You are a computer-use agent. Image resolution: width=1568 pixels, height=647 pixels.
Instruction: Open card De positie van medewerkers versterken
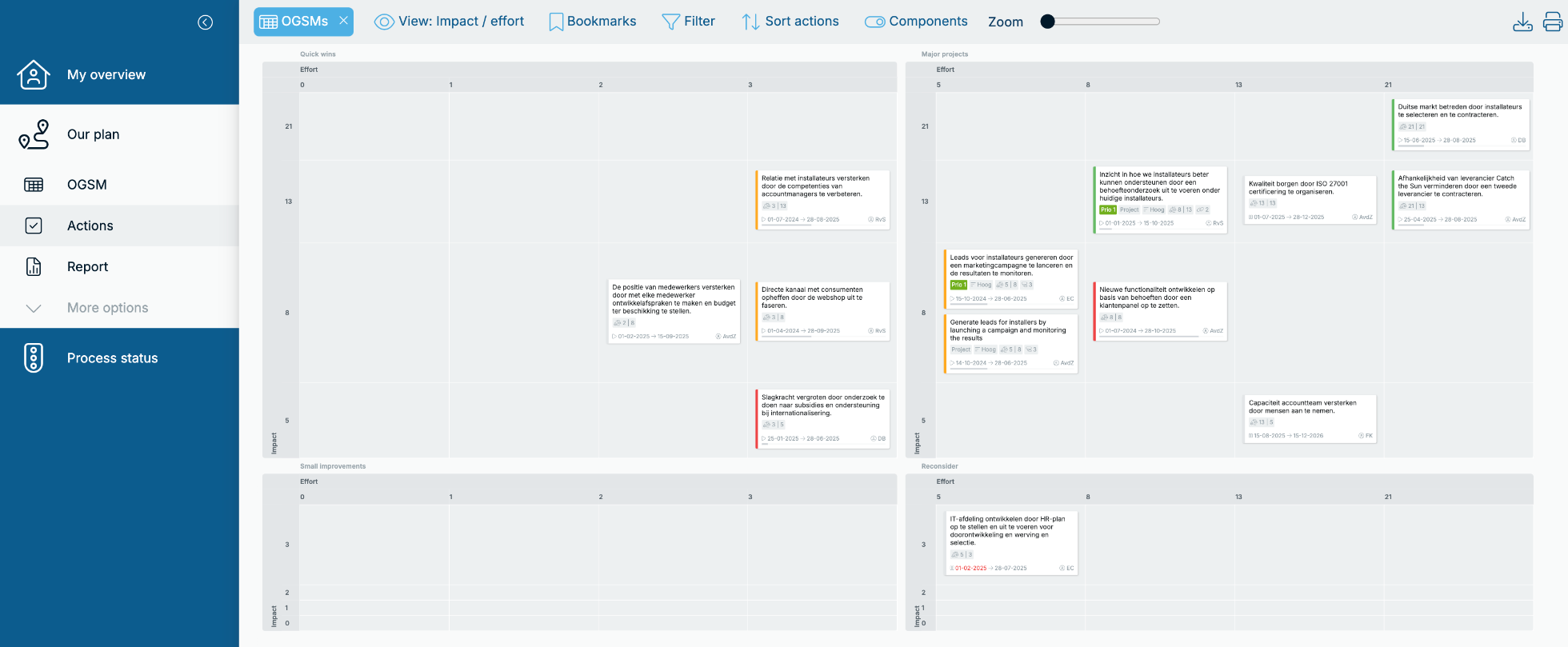point(674,312)
